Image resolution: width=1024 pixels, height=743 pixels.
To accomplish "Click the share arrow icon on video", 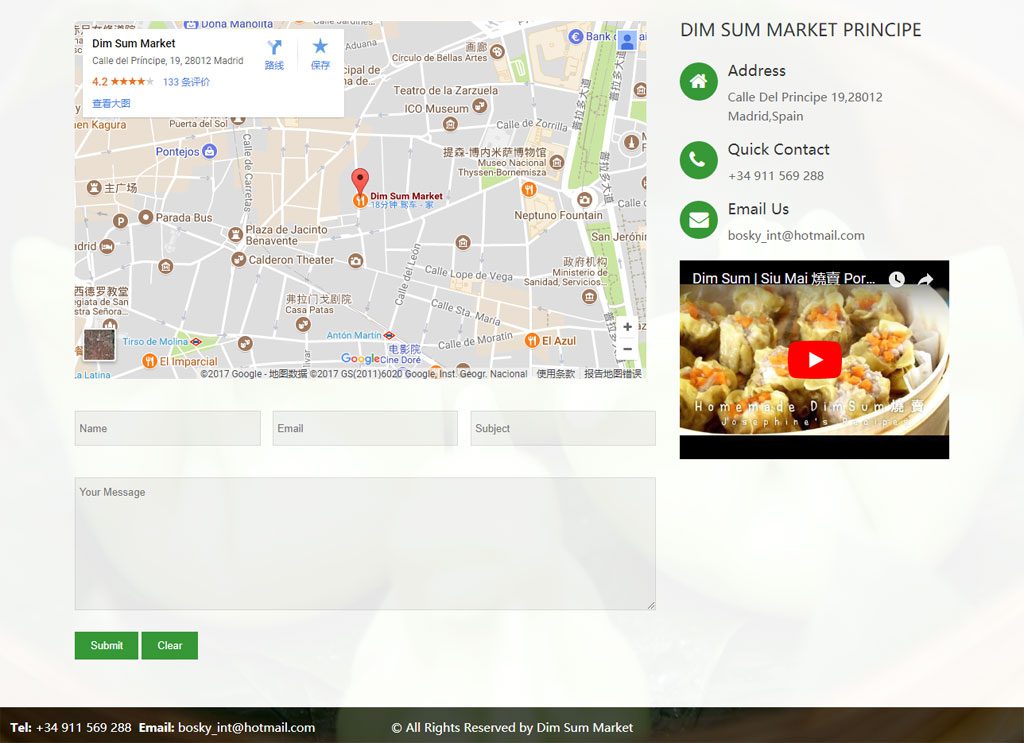I will (x=925, y=279).
